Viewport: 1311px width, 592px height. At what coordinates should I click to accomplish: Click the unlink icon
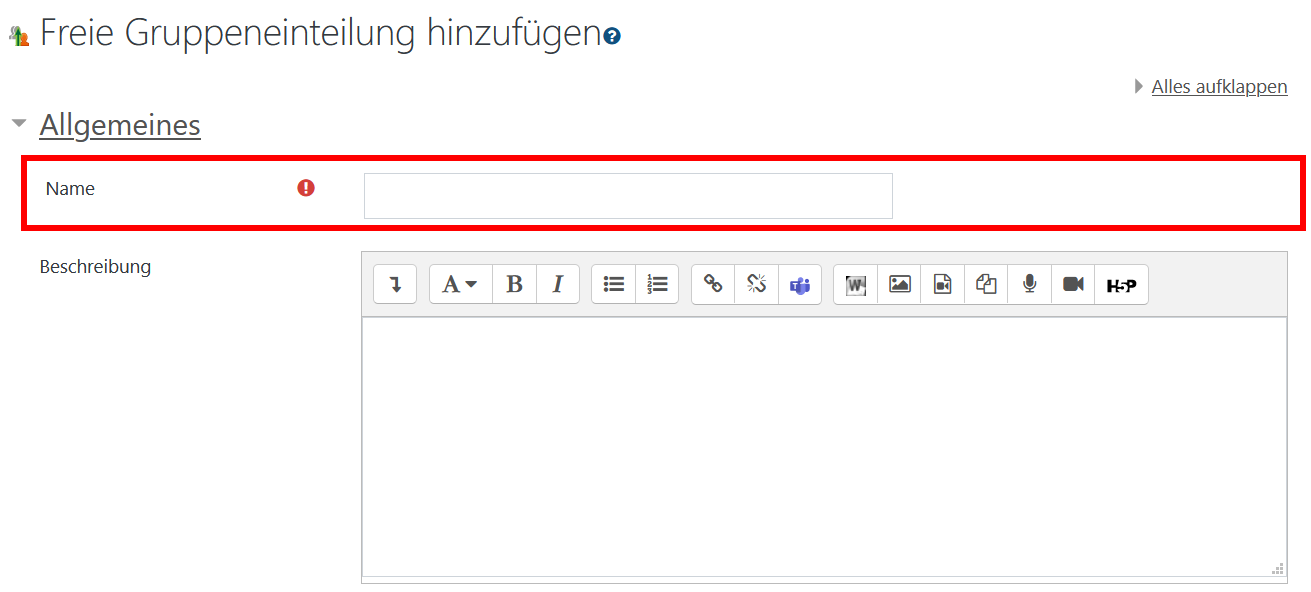[756, 284]
